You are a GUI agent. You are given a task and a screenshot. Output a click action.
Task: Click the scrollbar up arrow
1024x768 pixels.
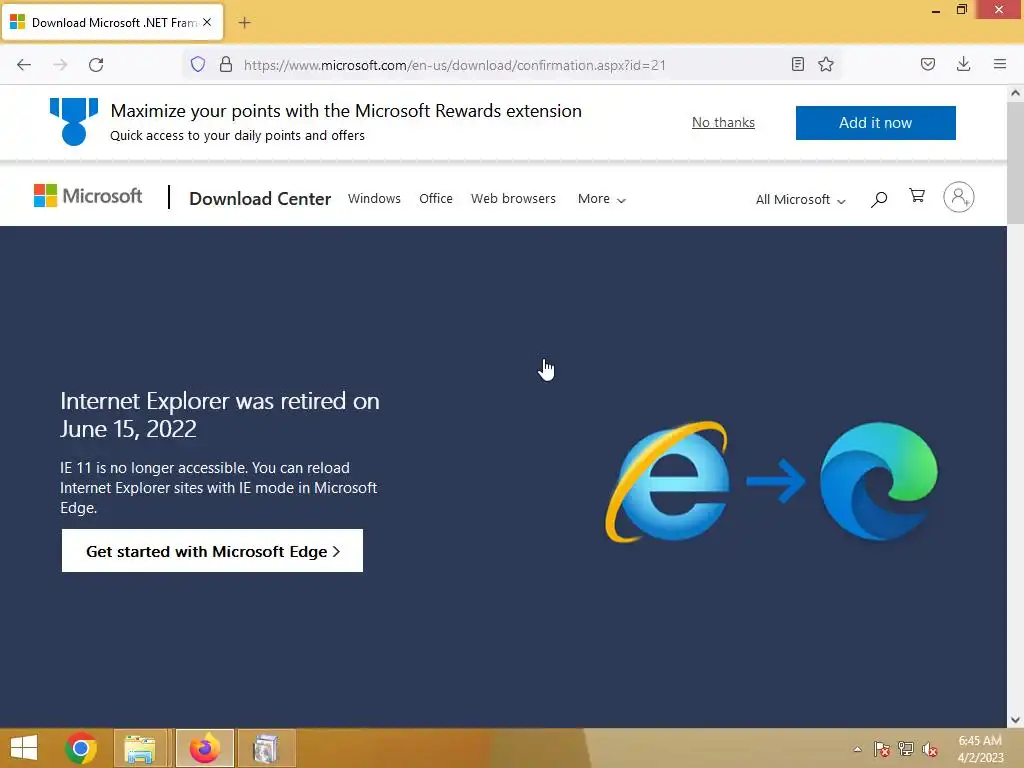coord(1015,93)
